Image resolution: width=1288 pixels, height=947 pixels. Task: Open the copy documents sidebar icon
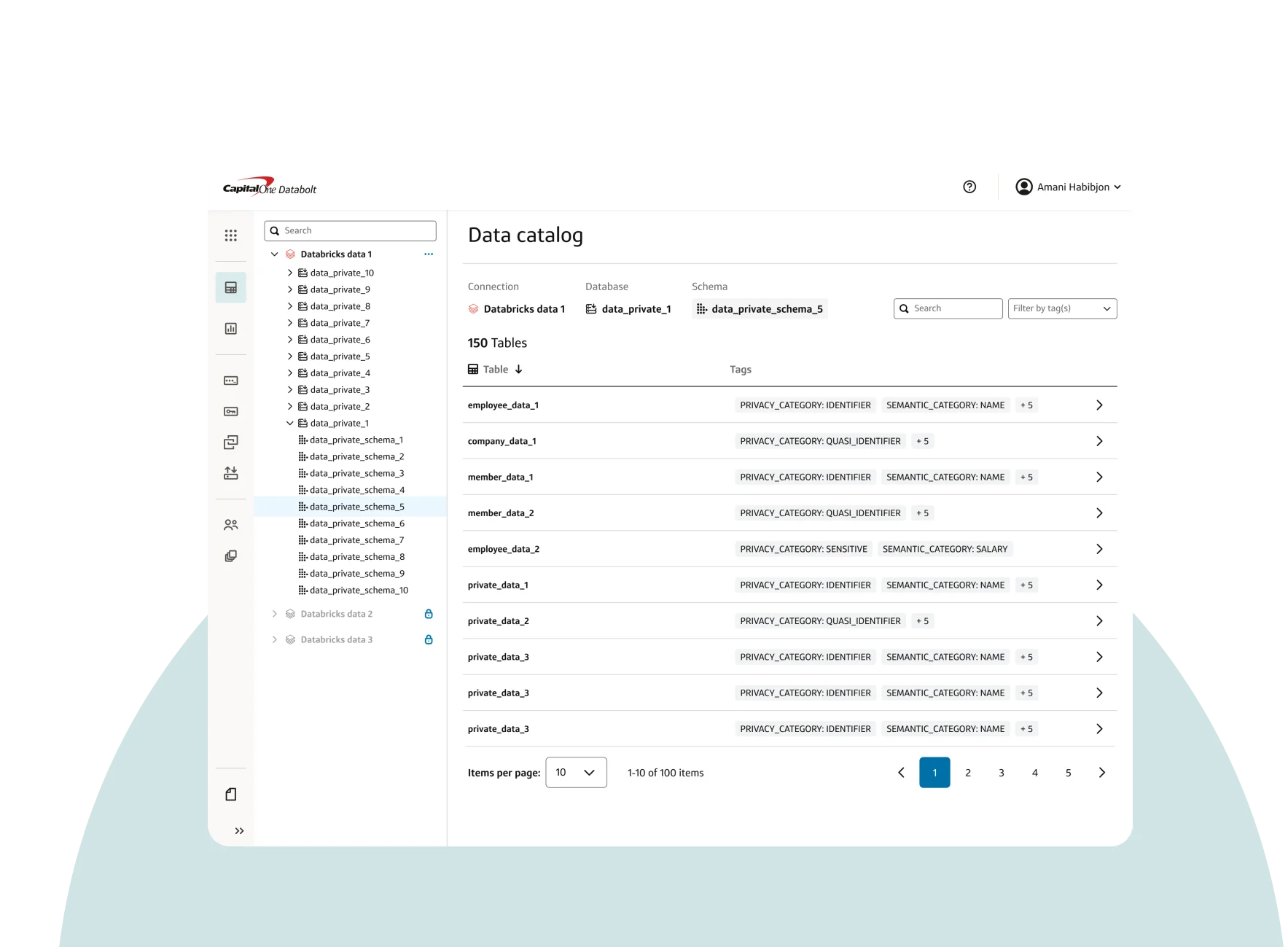coord(230,556)
